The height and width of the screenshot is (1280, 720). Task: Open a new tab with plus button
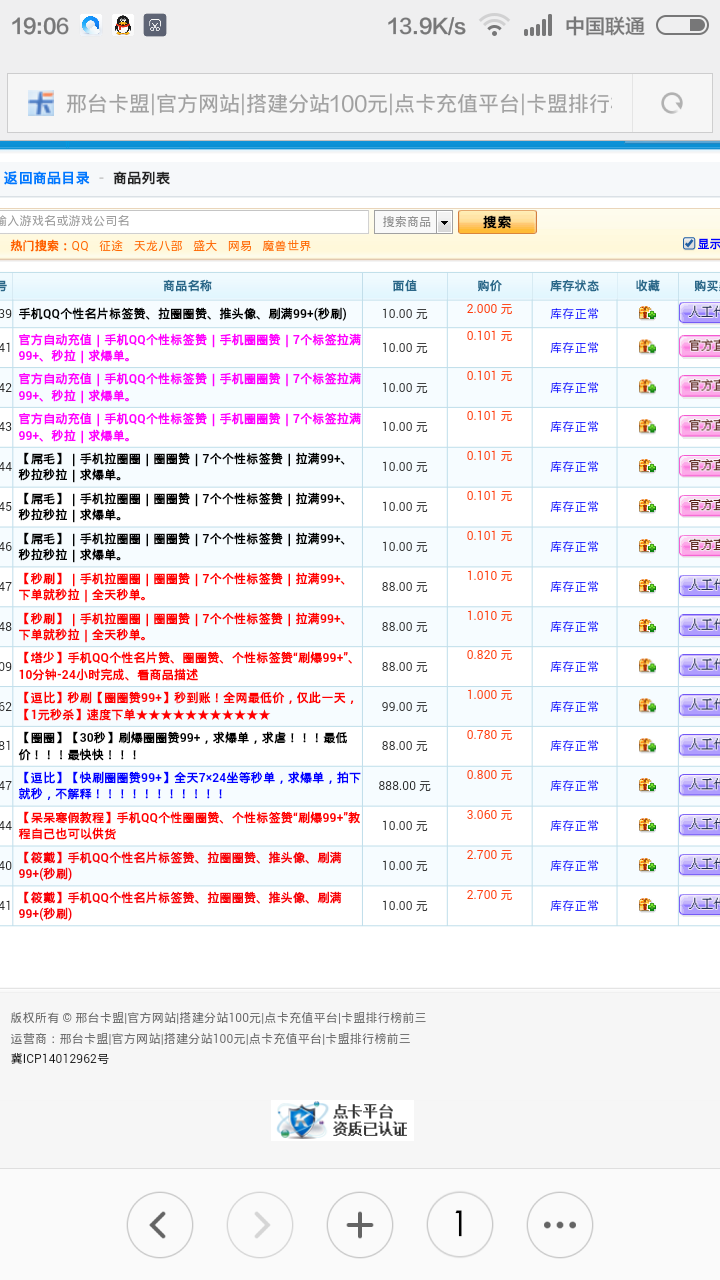(x=359, y=1225)
